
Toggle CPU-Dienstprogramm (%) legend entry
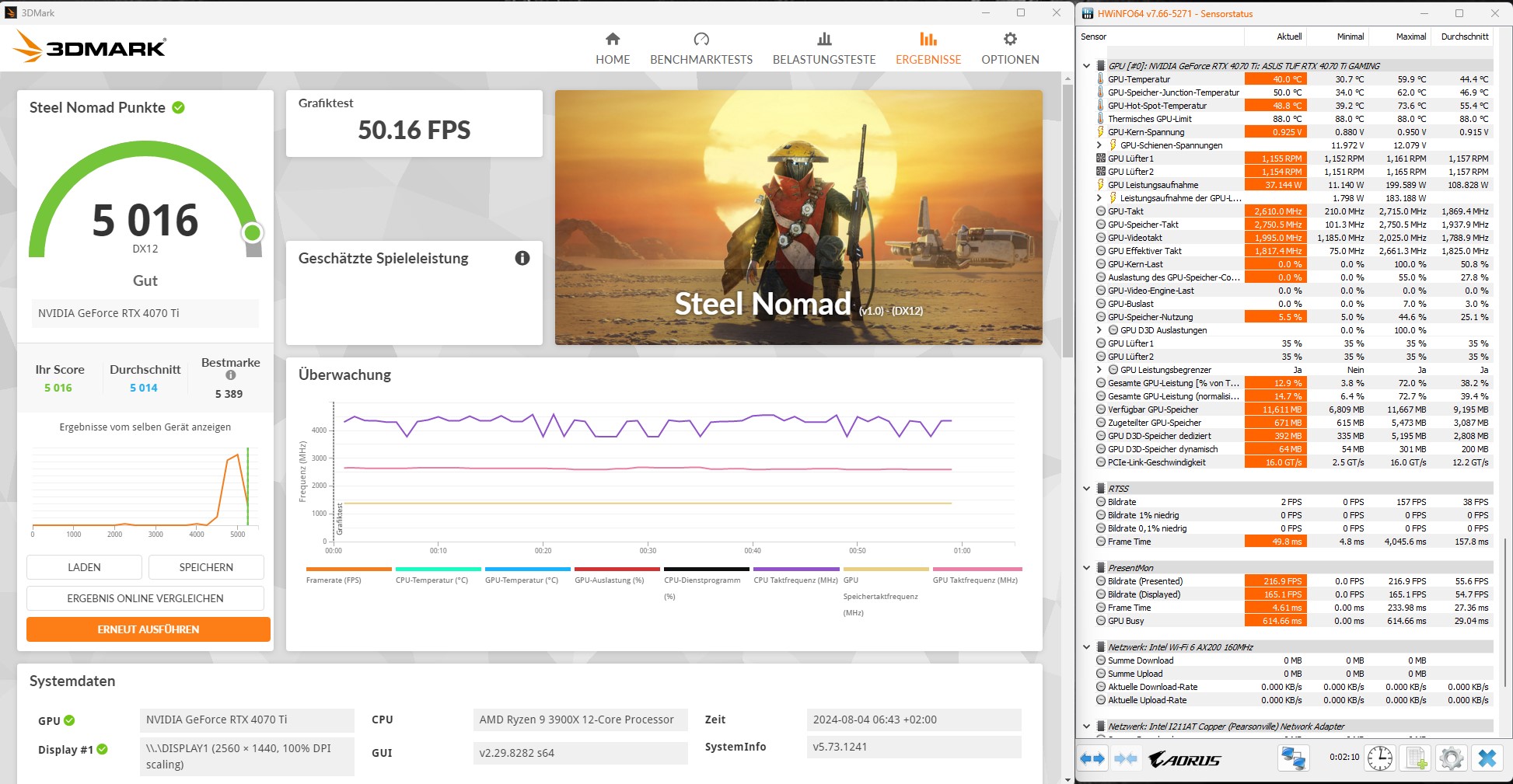pos(706,583)
